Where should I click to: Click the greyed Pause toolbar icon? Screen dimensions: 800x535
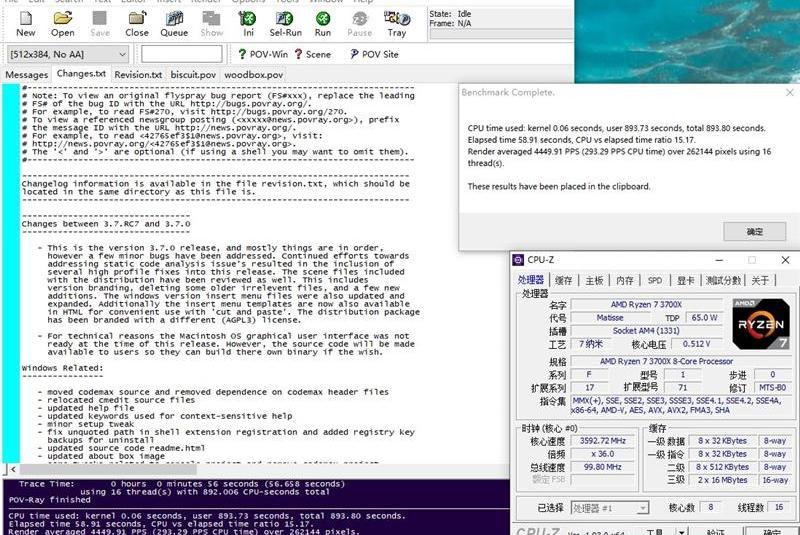pyautogui.click(x=359, y=24)
